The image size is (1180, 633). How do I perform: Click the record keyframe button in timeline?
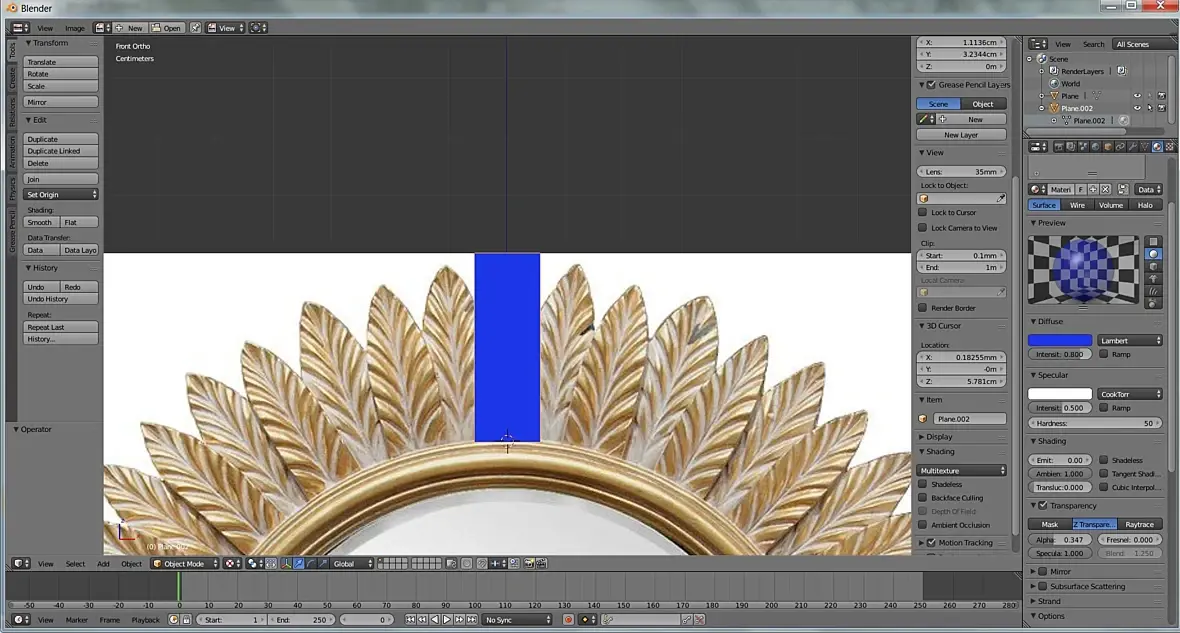tap(568, 619)
